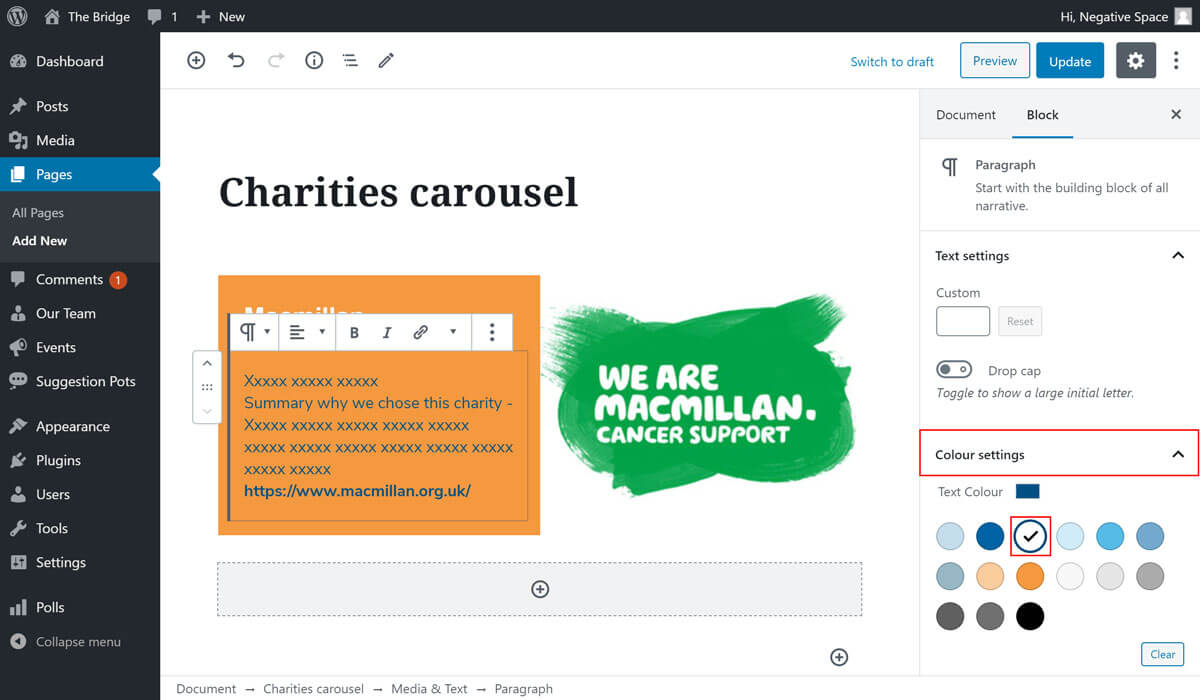The image size is (1200, 700).
Task: Collapse the Colour settings panel
Action: 1177,455
